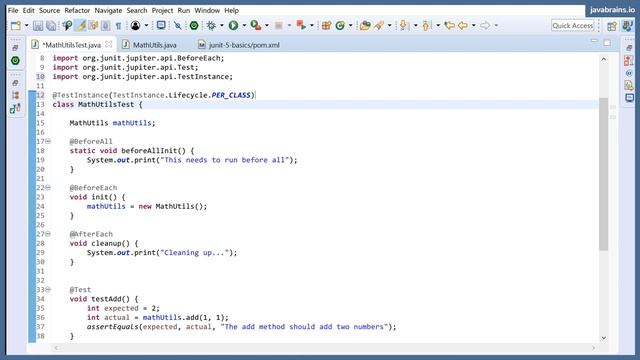Collapse the @AfterEach method fold at line 27
The width and height of the screenshot is (640, 360).
pyautogui.click(x=48, y=234)
